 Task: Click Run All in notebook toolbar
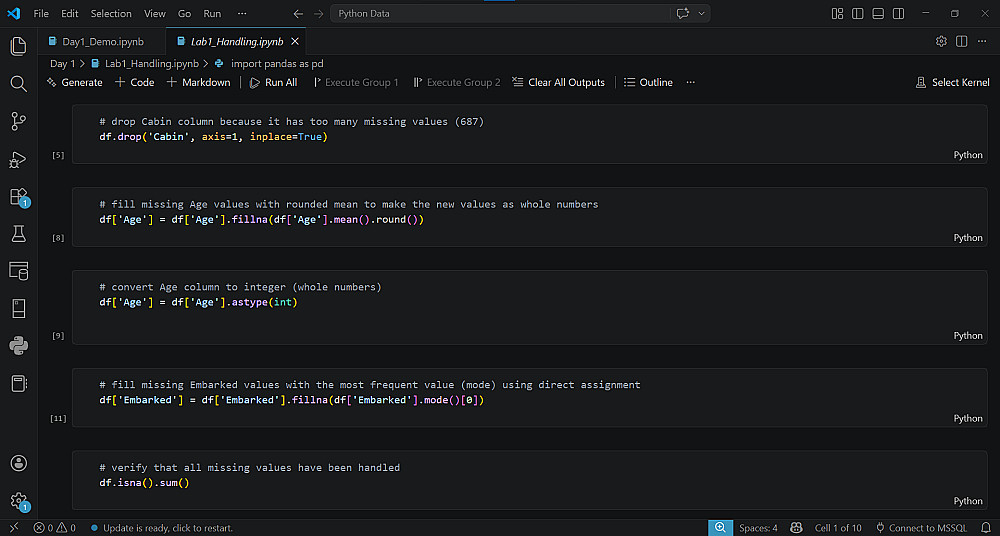[273, 82]
